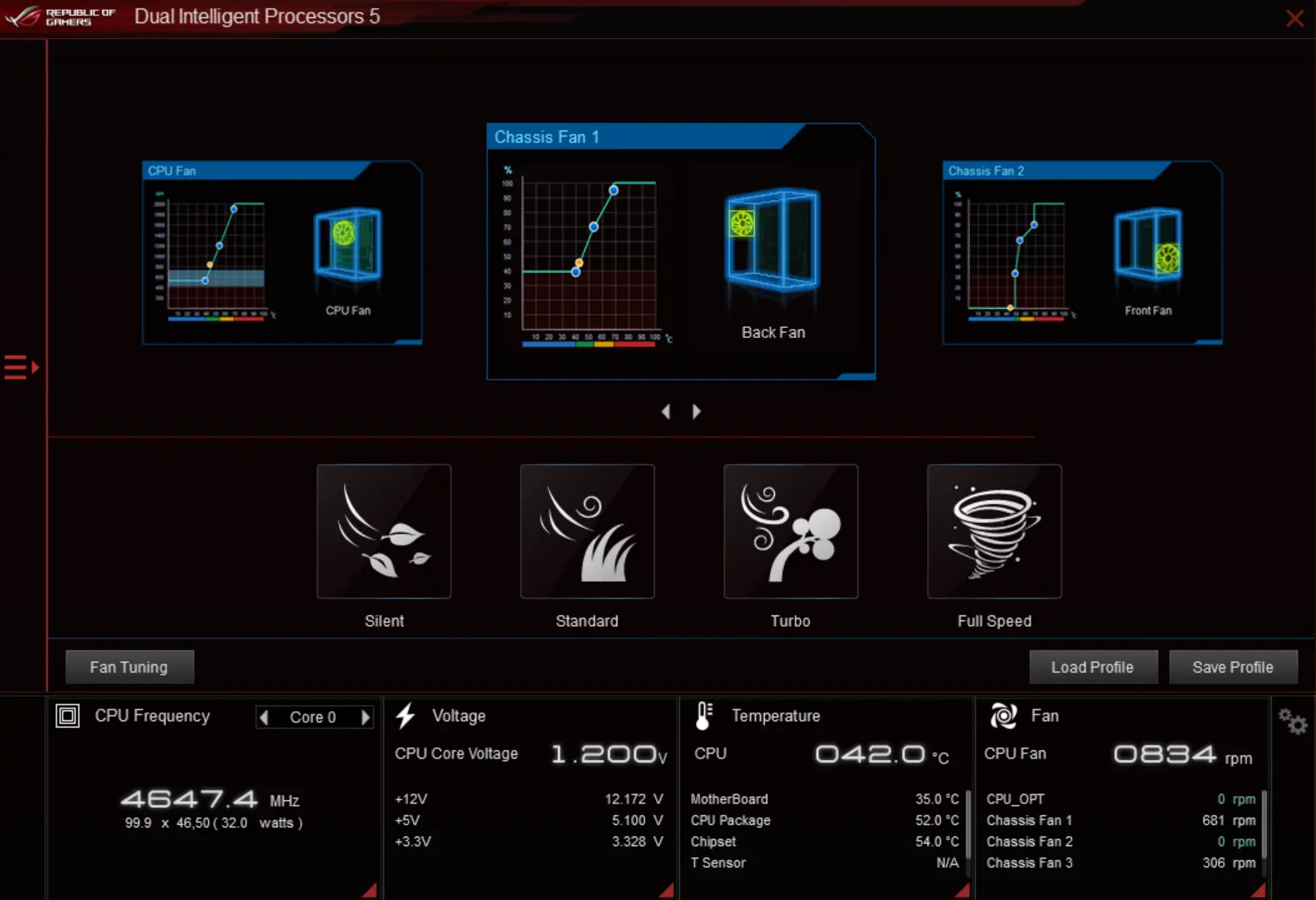Open the side navigation menu icon

pyautogui.click(x=22, y=367)
